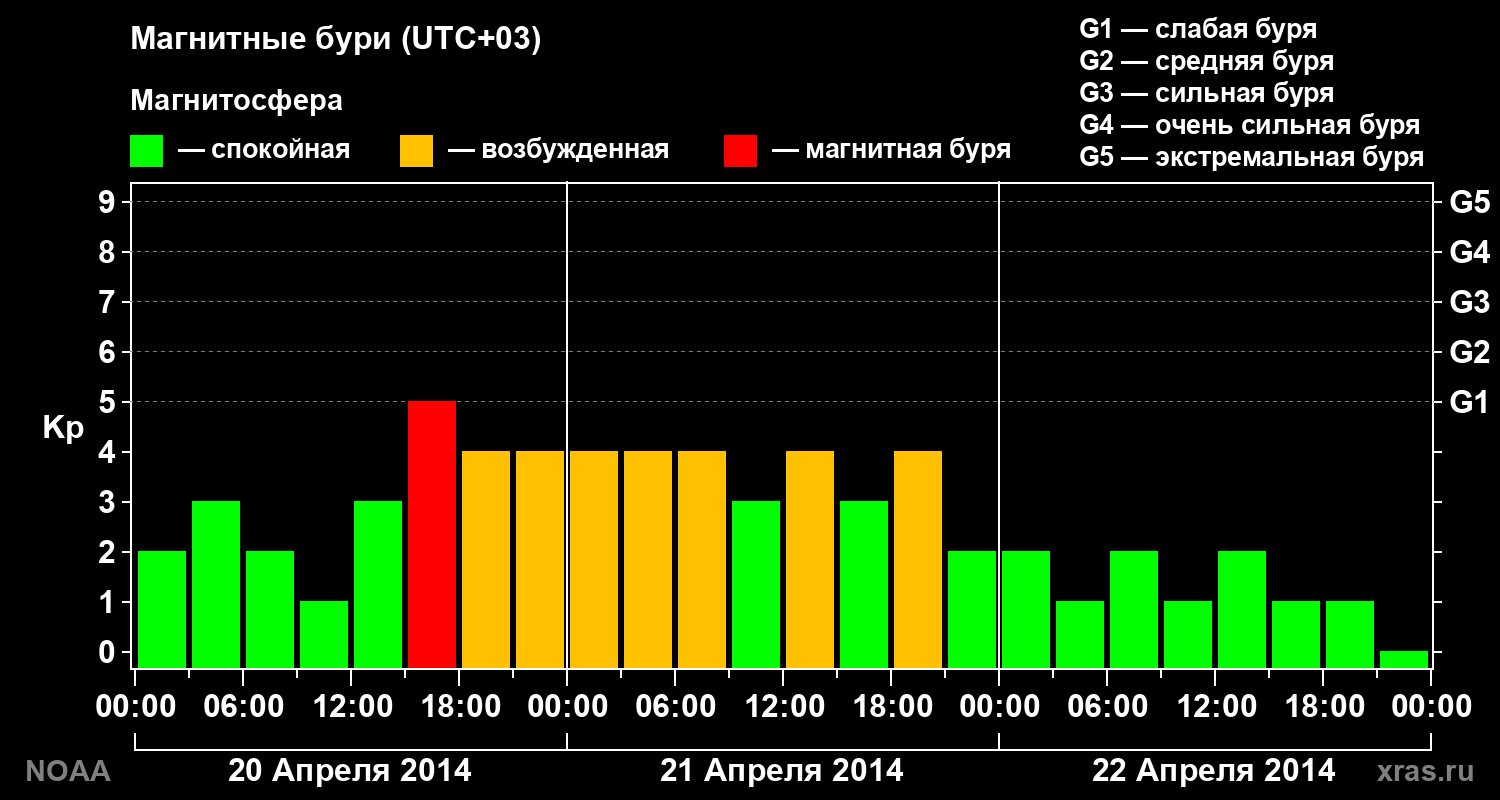Select the '20 Апреля 2014' date label
This screenshot has width=1500, height=800.
[350, 771]
